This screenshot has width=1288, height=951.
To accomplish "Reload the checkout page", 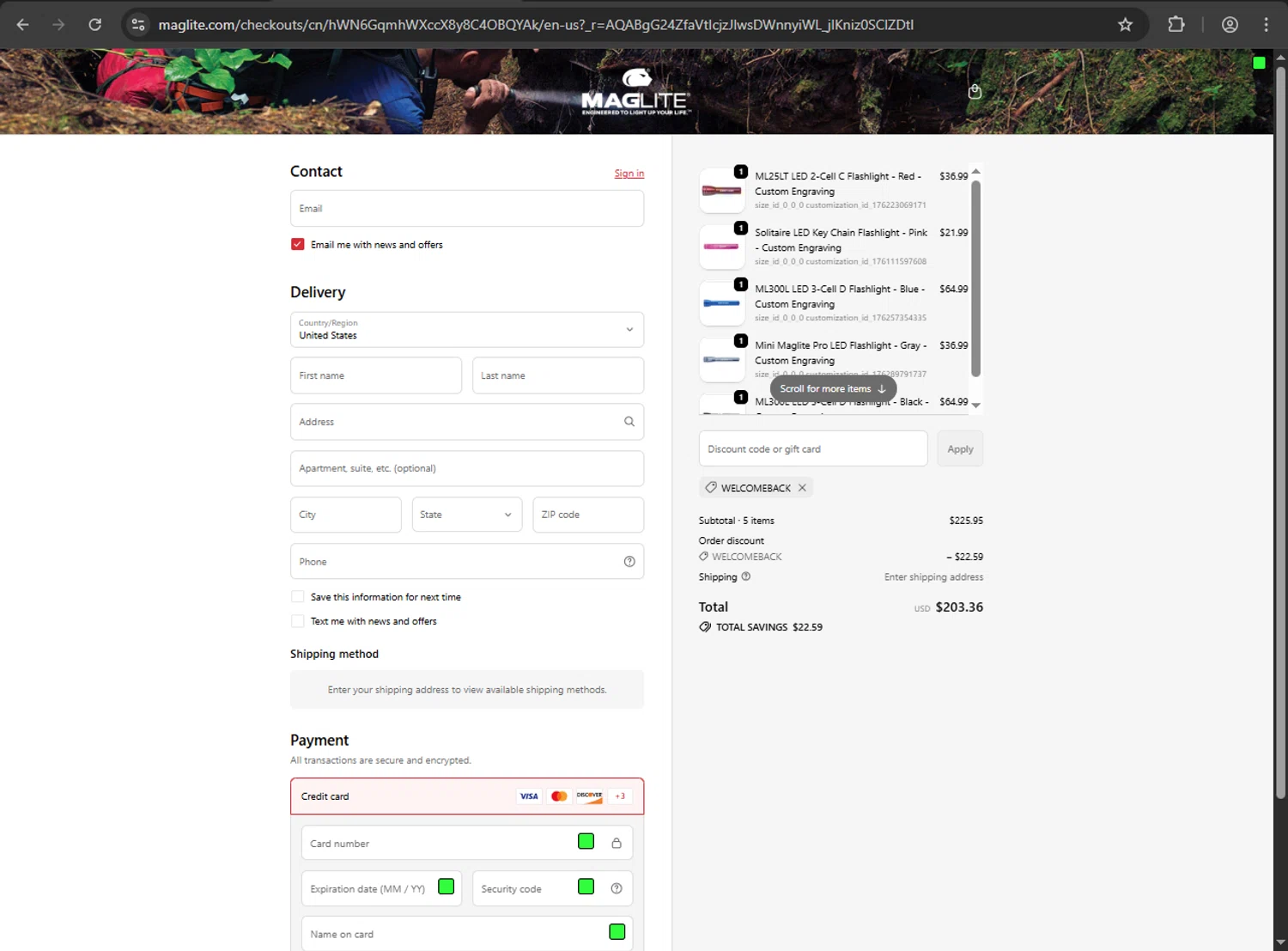I will [x=95, y=25].
